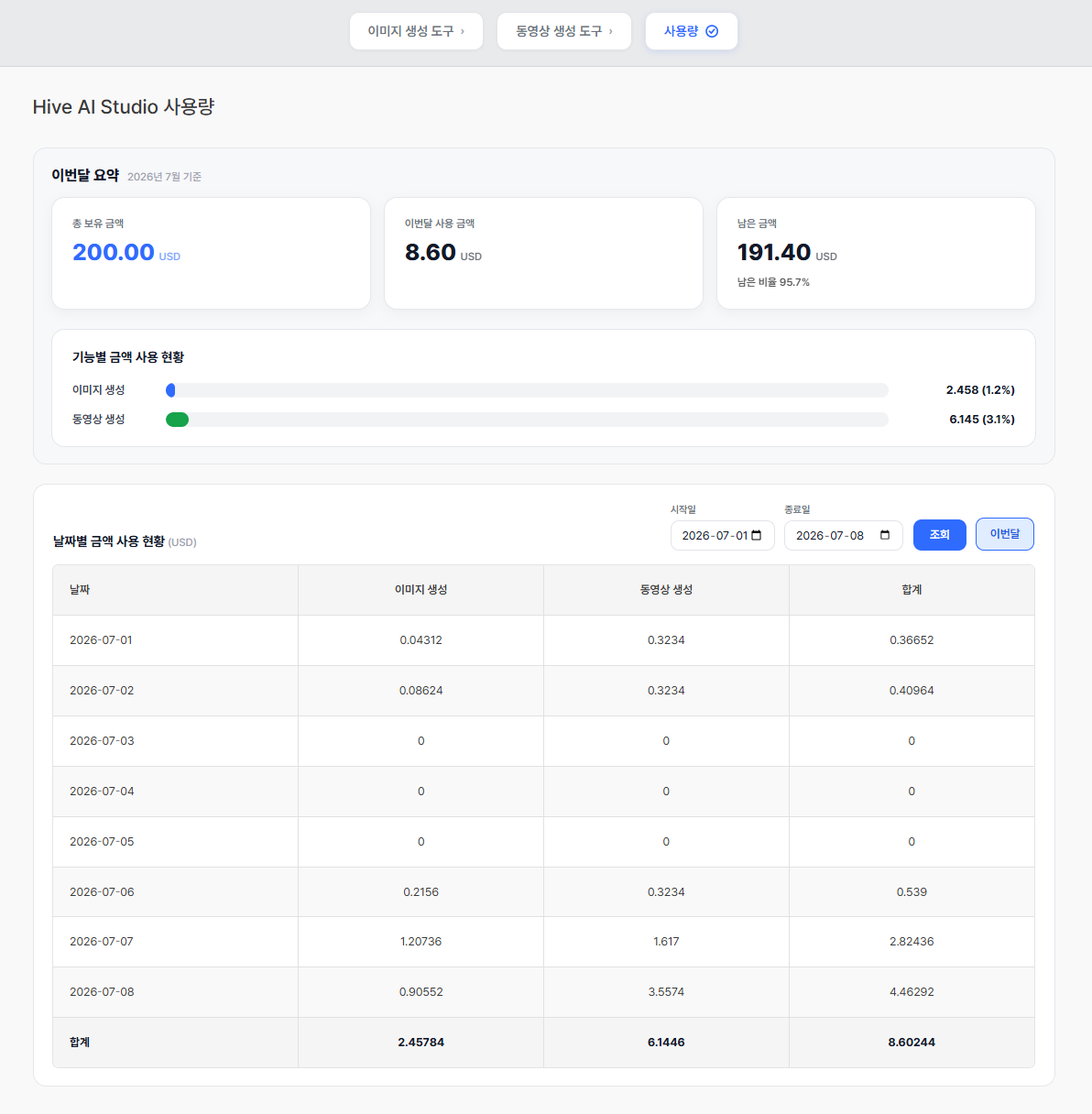
Task: Click the 날짜 column header
Action: click(175, 590)
